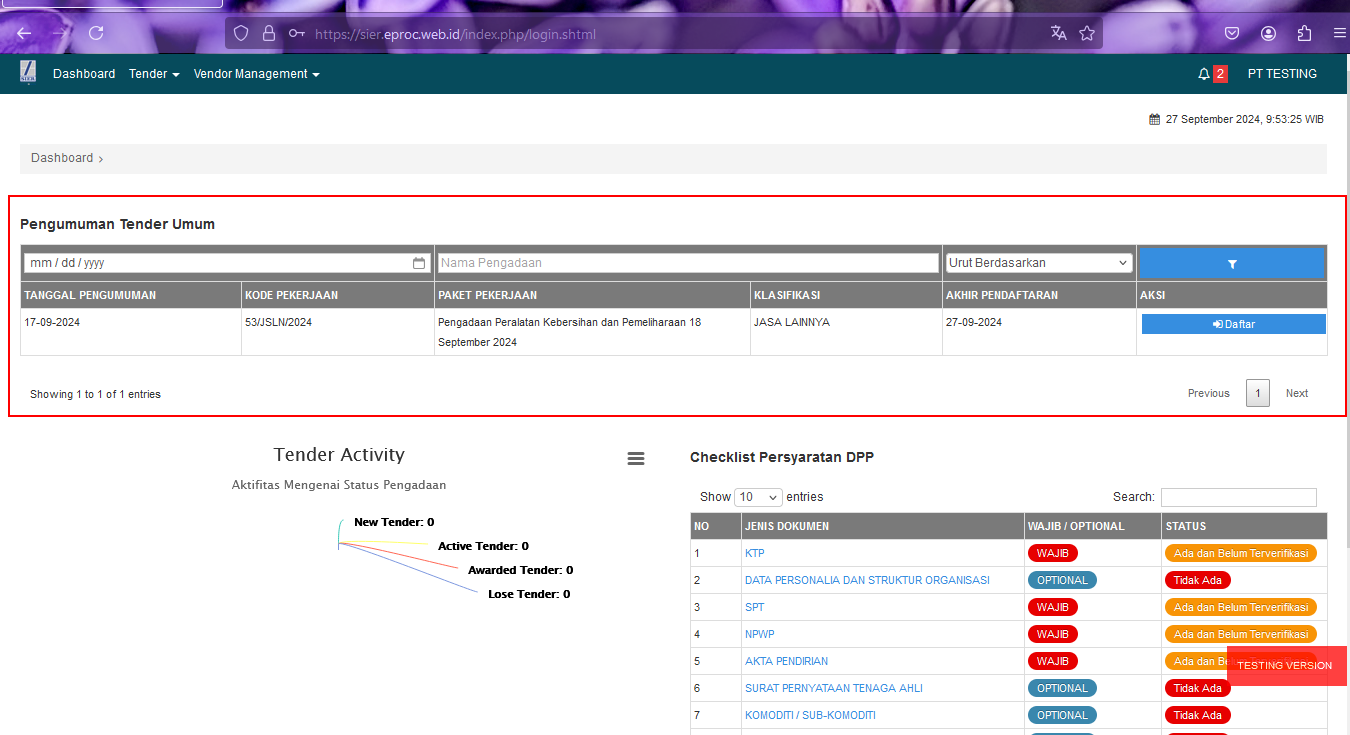Click the notification bell icon
The width and height of the screenshot is (1350, 735).
1204,74
